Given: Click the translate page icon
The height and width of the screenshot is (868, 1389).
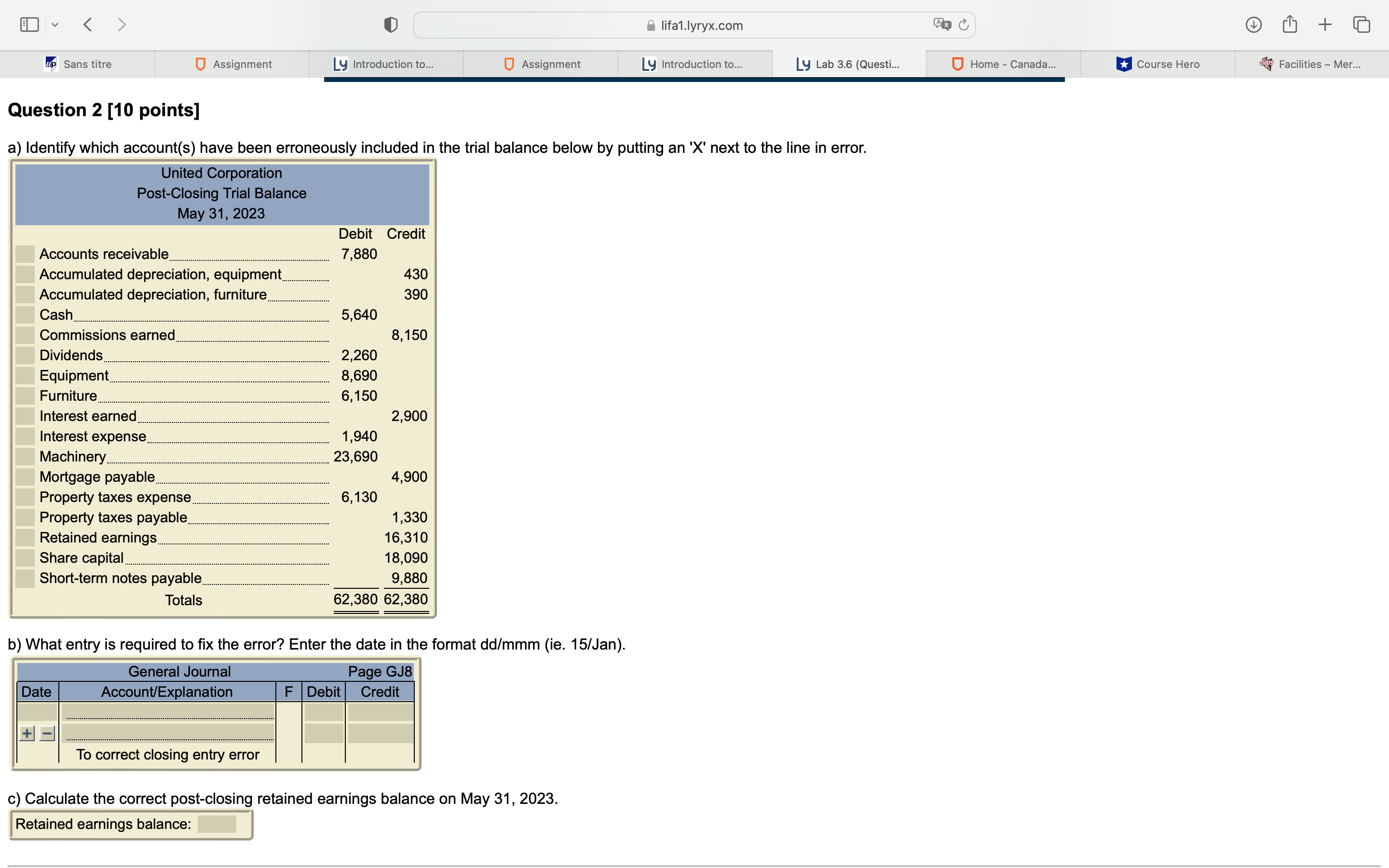Looking at the screenshot, I should click(941, 25).
